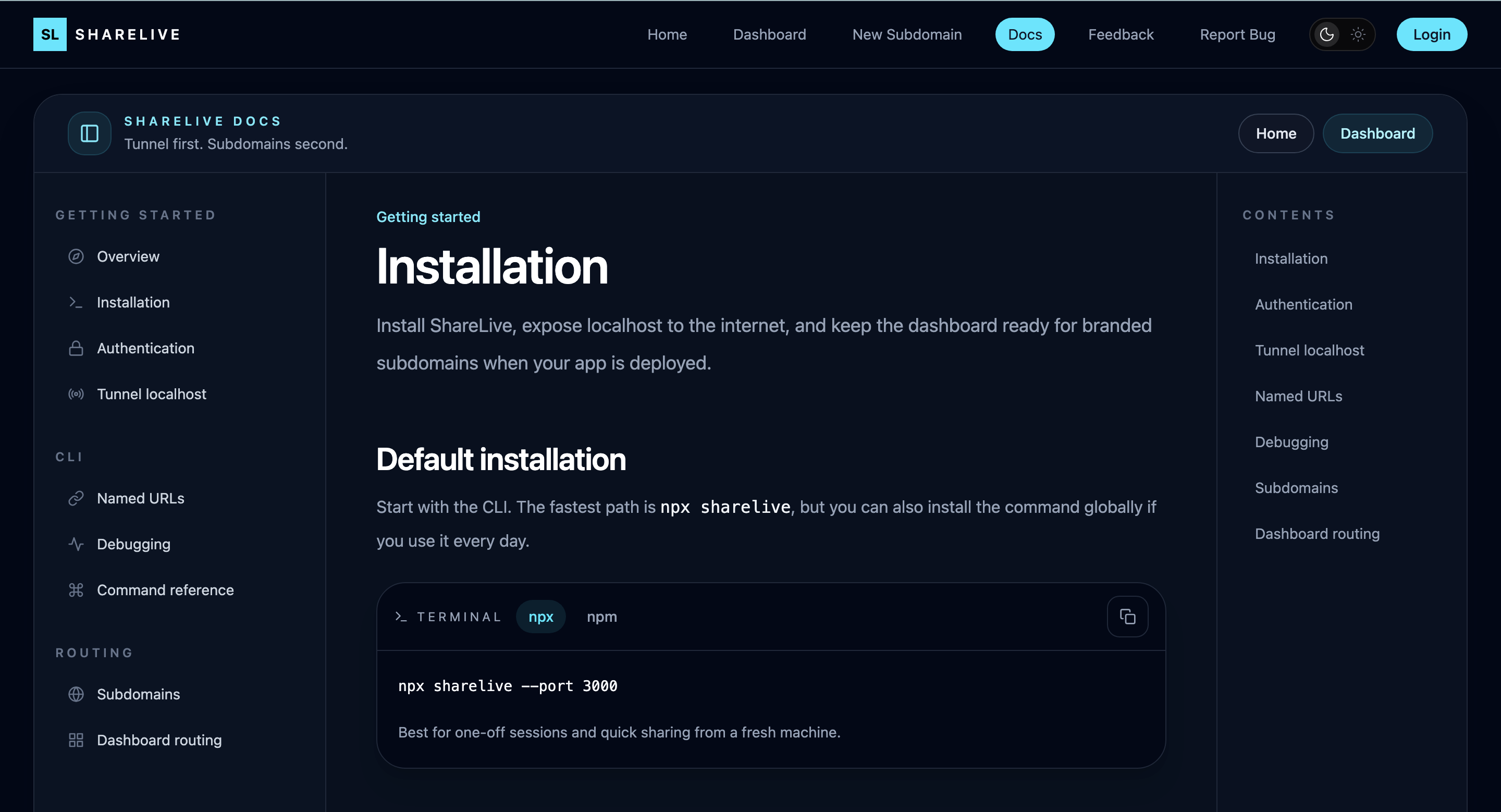
Task: Open Named URLs in the docs sidebar
Action: click(x=179, y=499)
